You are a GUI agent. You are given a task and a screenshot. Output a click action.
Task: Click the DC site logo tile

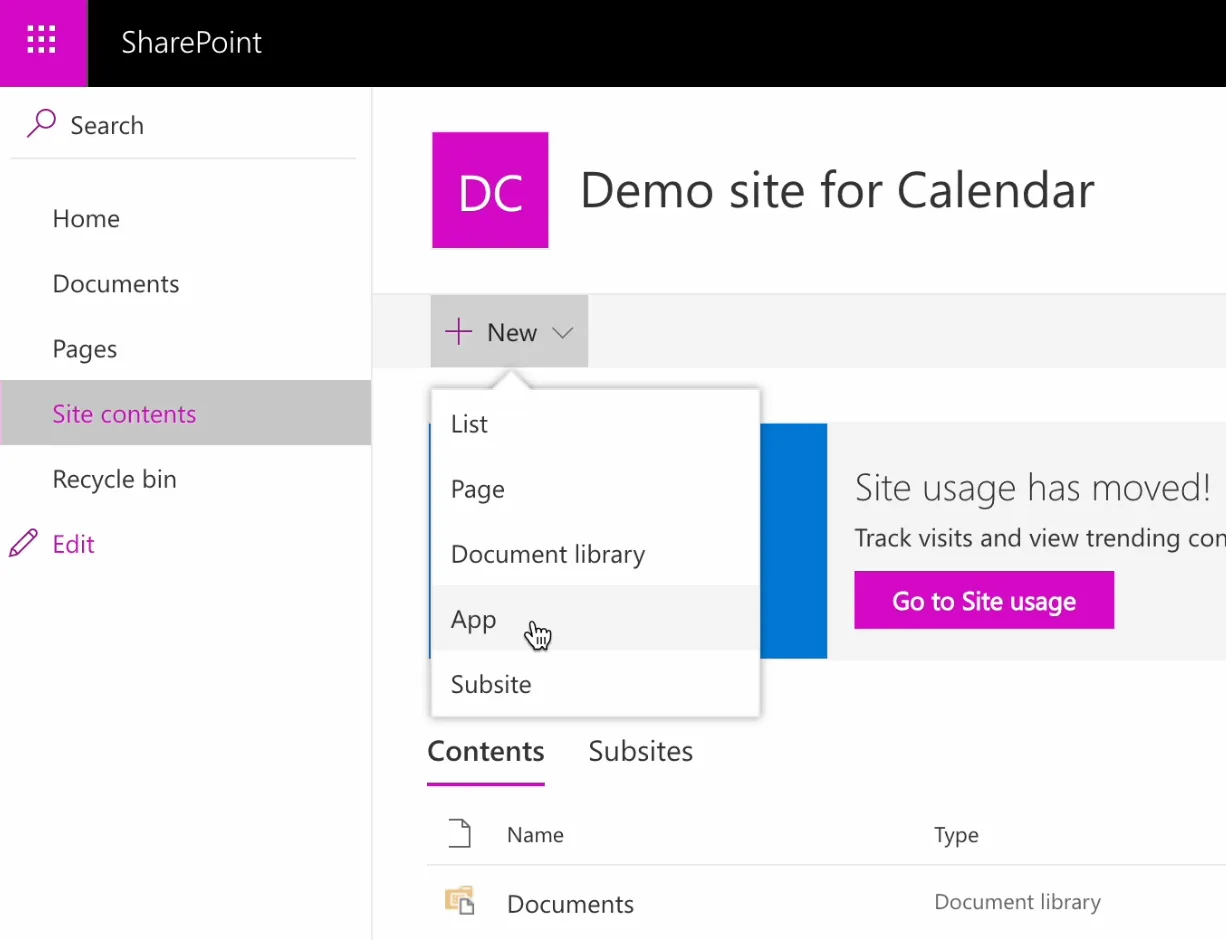[490, 190]
